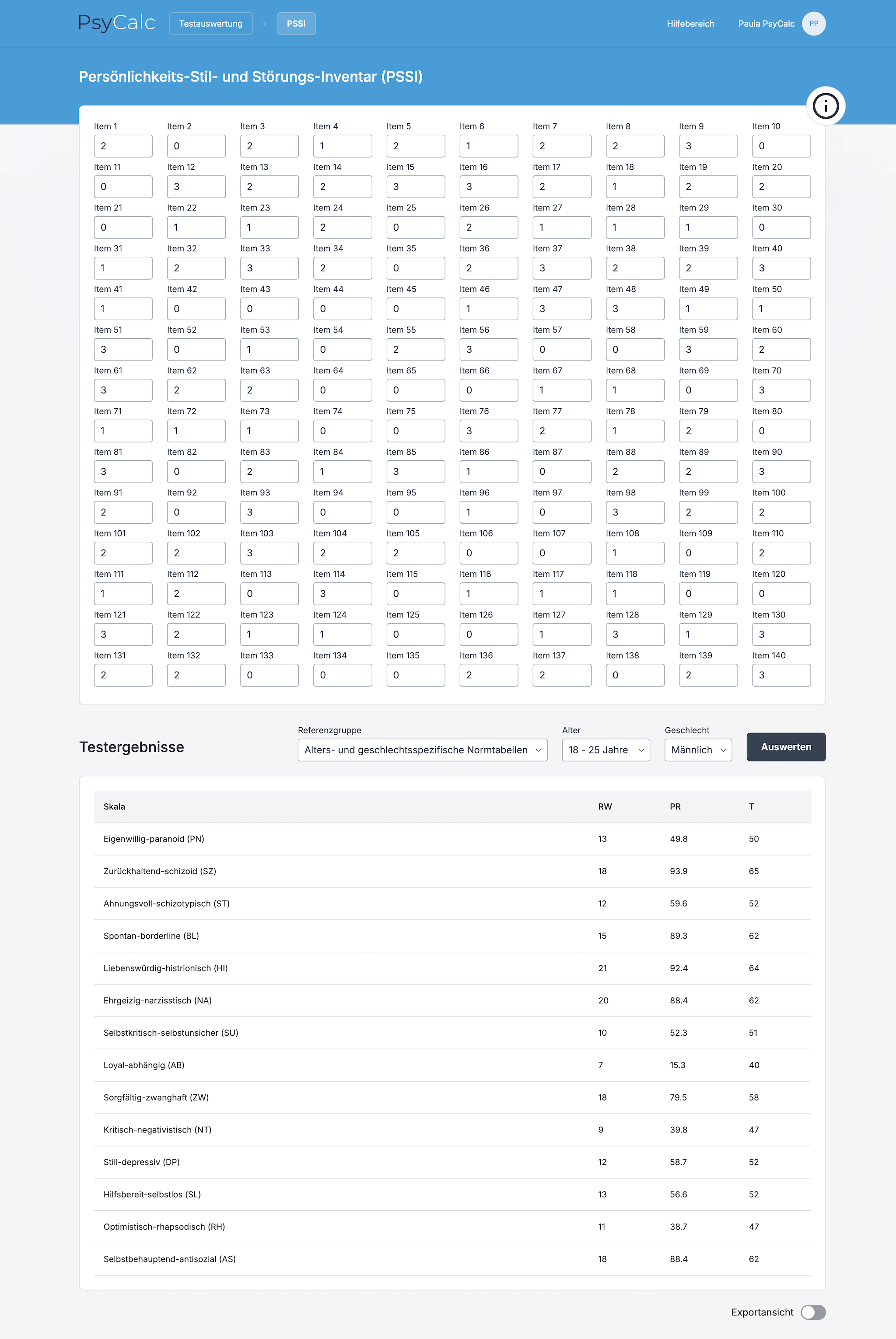Go to Testauswertung breadcrumb

coord(211,24)
